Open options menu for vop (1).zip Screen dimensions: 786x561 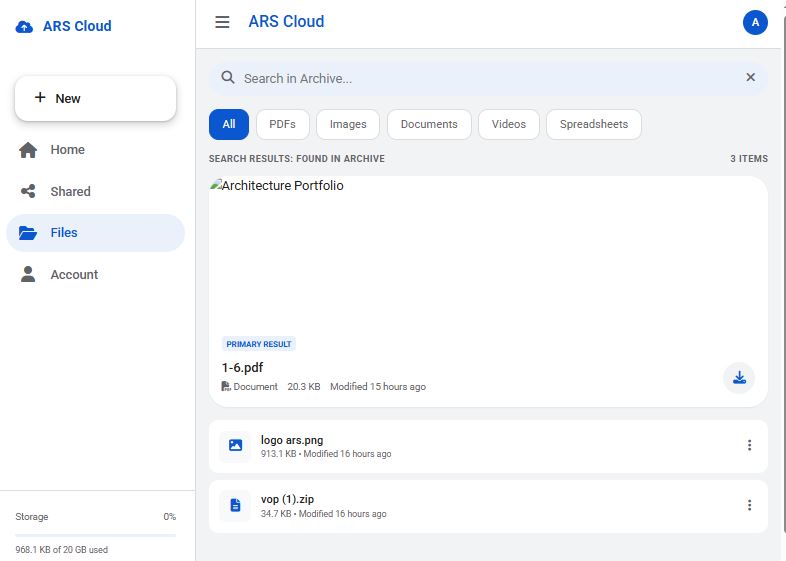749,505
